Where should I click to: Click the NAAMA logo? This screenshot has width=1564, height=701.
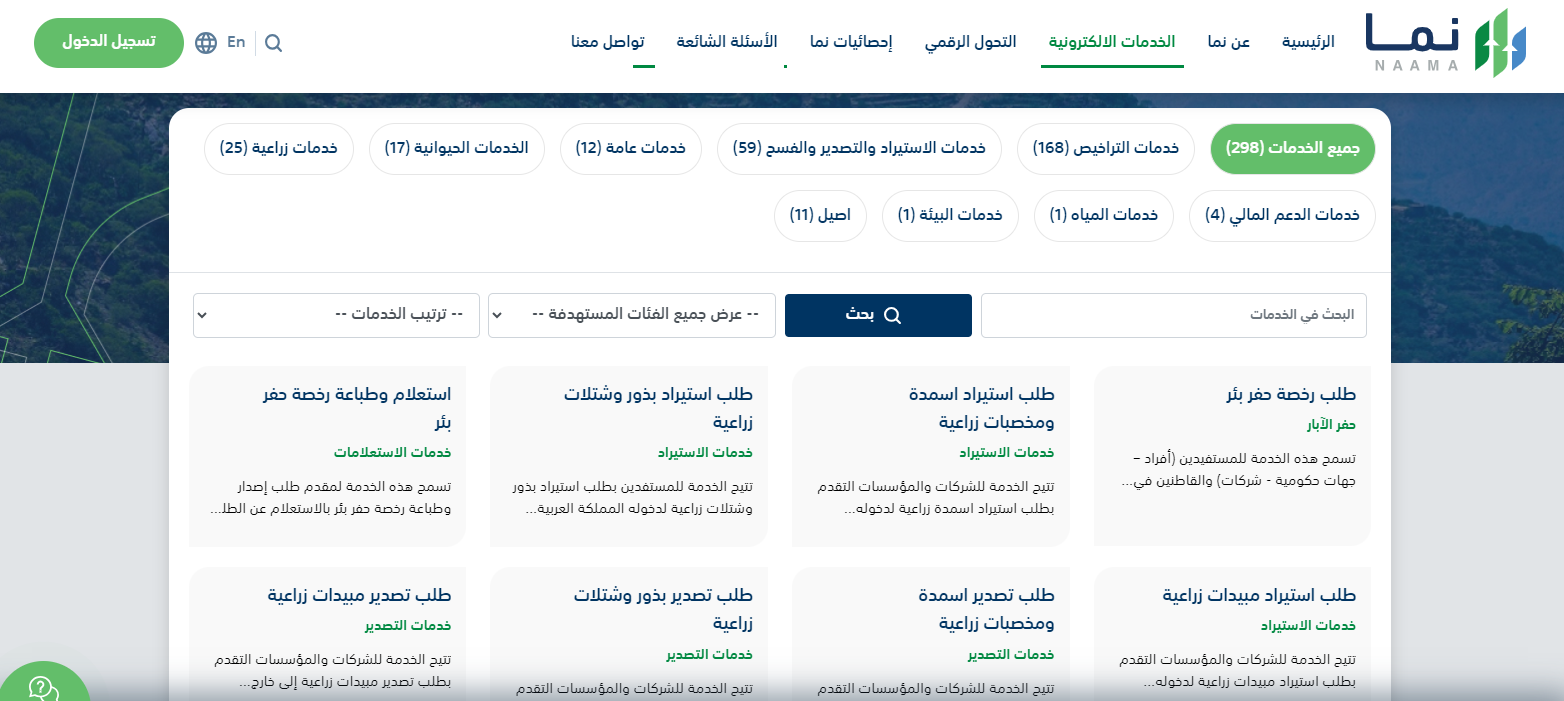1446,43
